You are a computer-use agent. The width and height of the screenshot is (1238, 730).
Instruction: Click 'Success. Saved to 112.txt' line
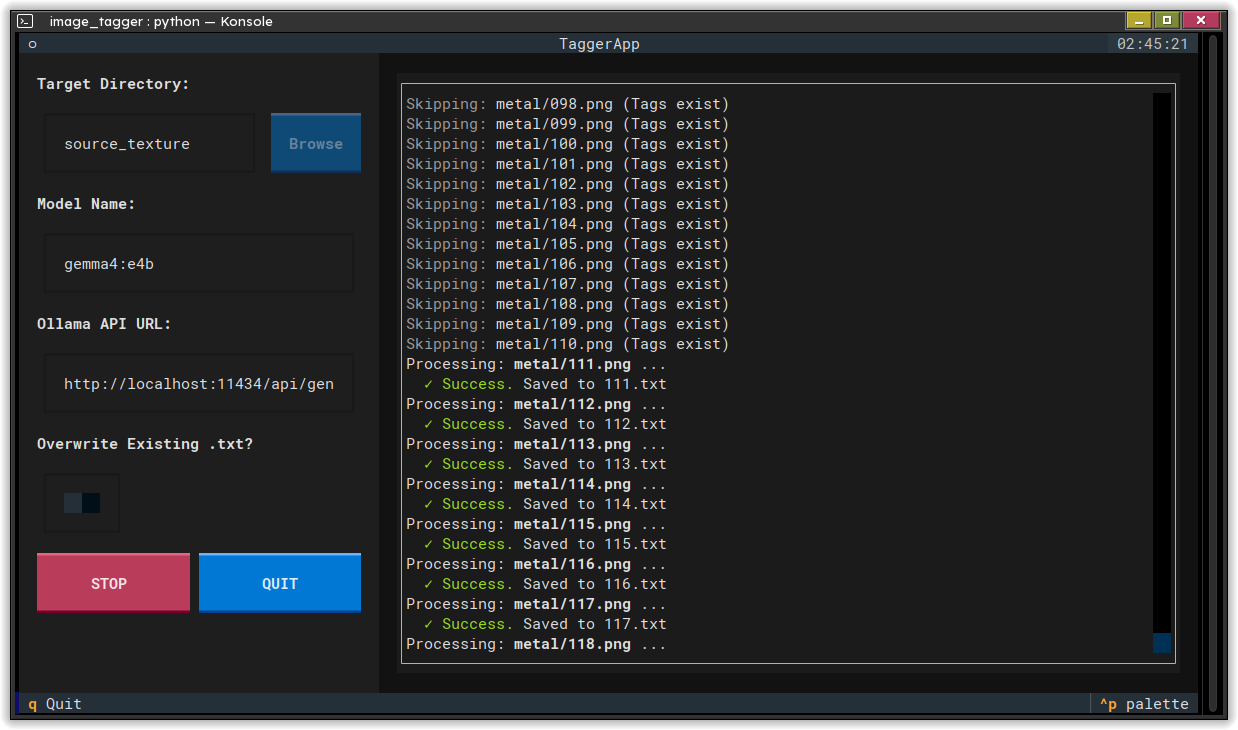545,424
